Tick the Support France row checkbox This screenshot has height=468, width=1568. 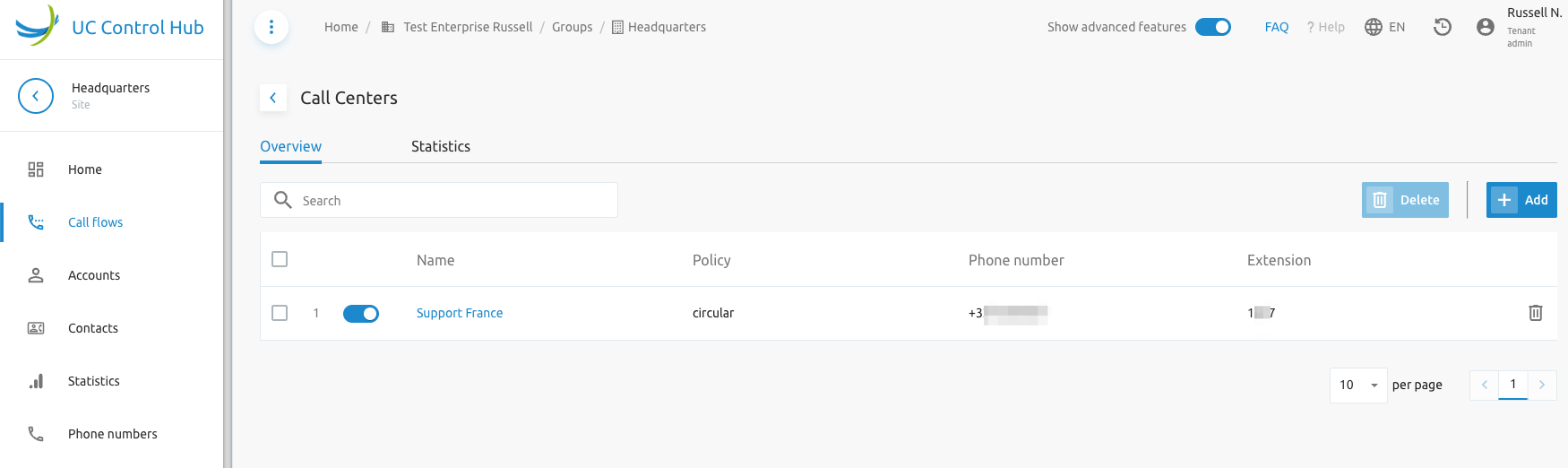tap(280, 313)
